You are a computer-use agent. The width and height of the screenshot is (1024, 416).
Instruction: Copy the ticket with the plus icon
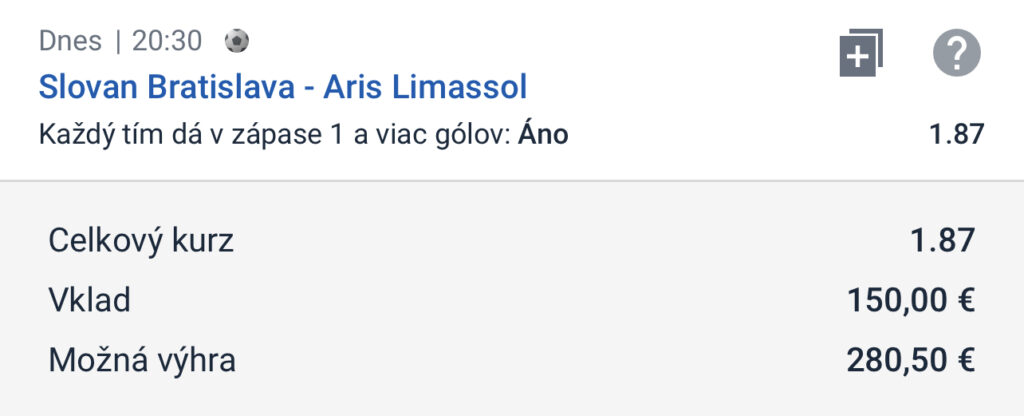[x=861, y=53]
